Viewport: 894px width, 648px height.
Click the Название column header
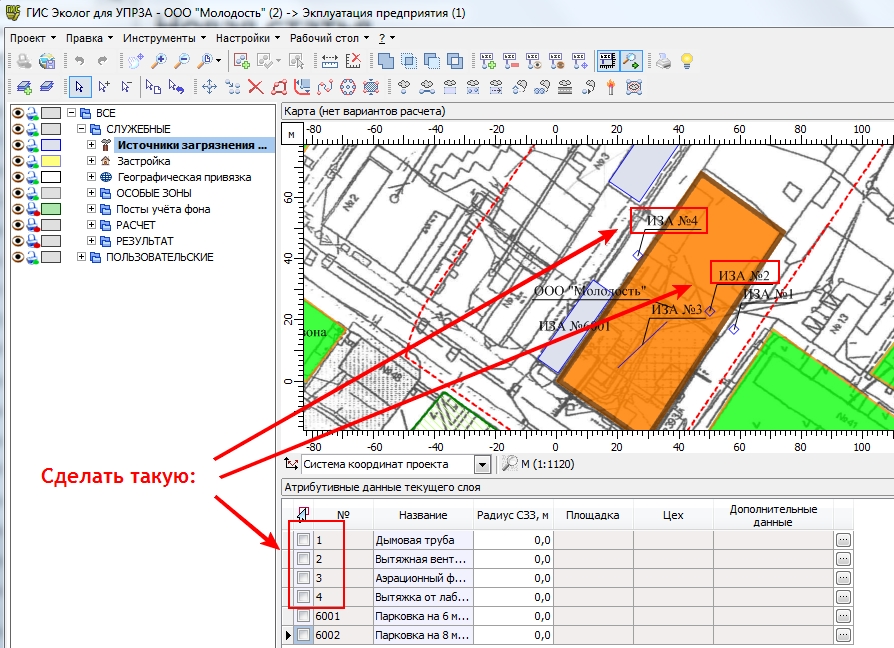pyautogui.click(x=422, y=515)
